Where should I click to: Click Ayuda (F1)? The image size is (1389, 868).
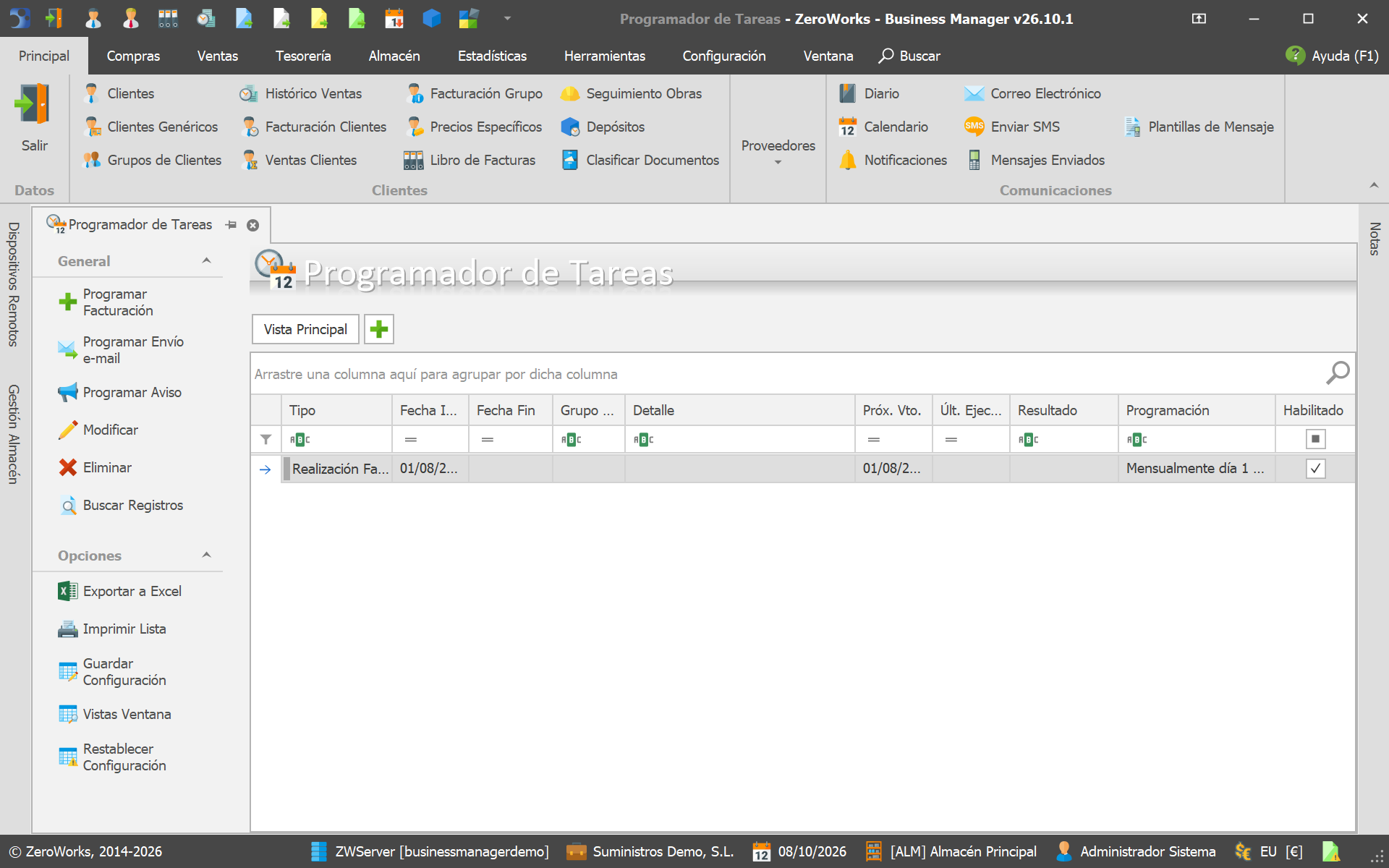(1333, 56)
